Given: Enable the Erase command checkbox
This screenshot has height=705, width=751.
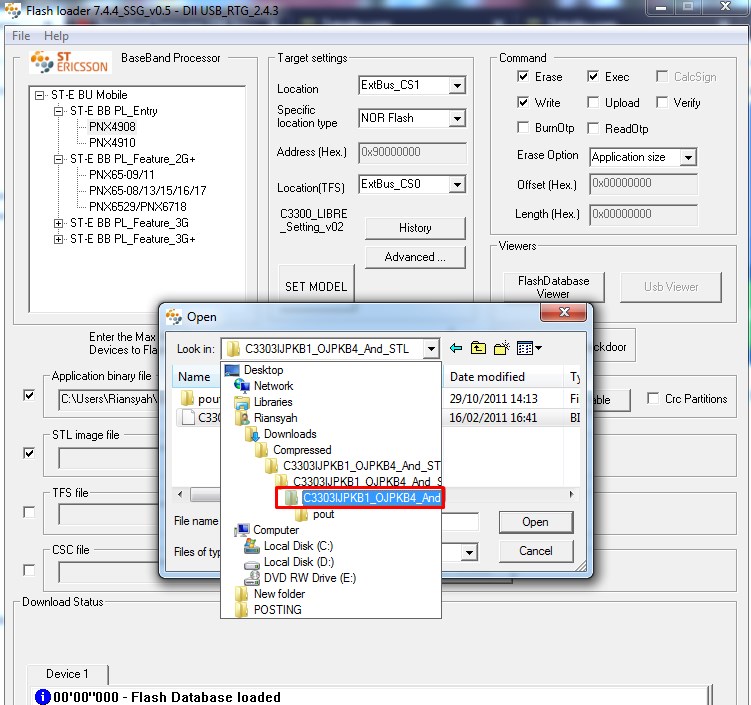Looking at the screenshot, I should tap(523, 76).
